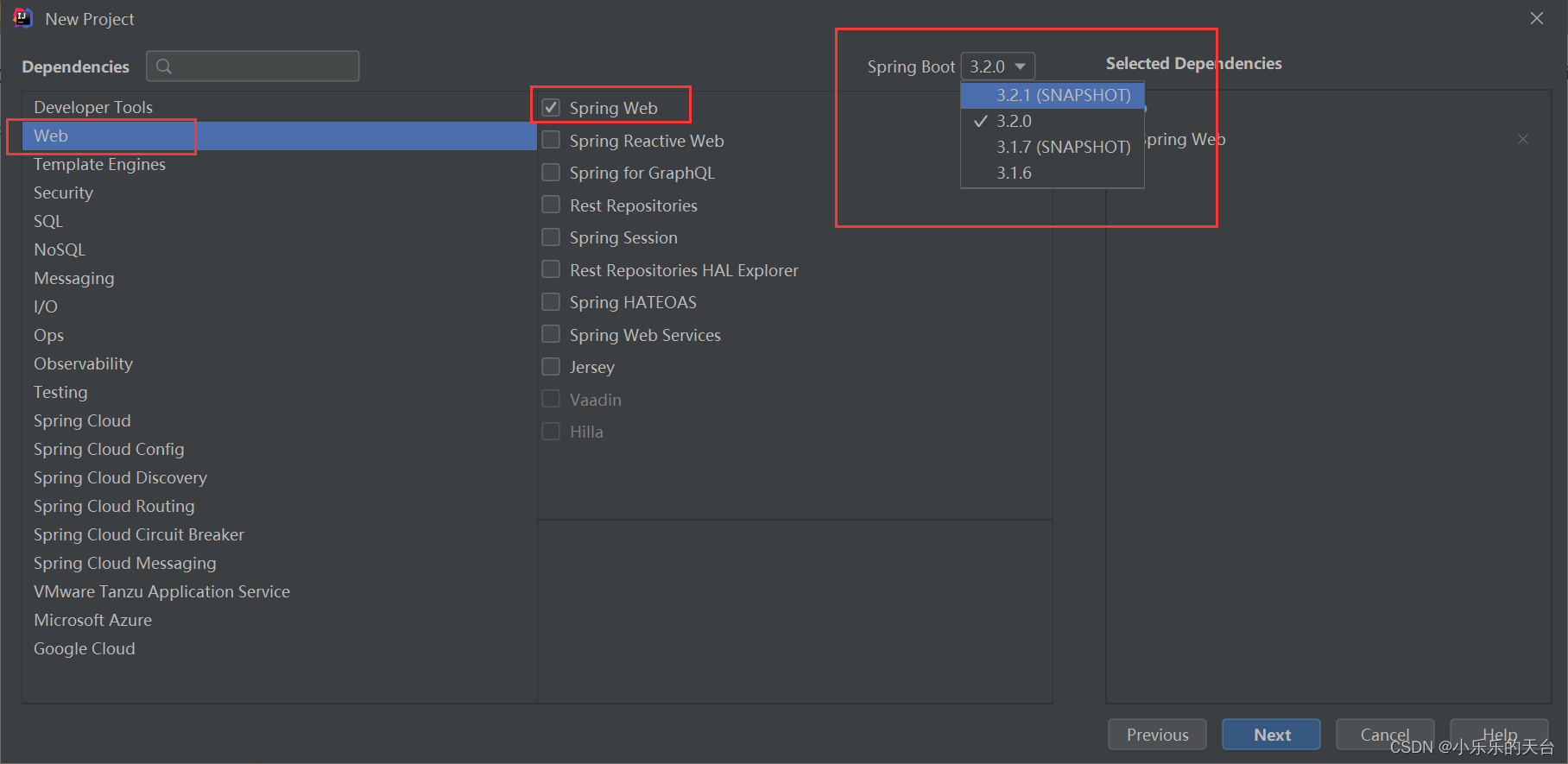Image resolution: width=1568 pixels, height=764 pixels.
Task: Click the disabled Vaadin checkbox
Action: [x=551, y=399]
